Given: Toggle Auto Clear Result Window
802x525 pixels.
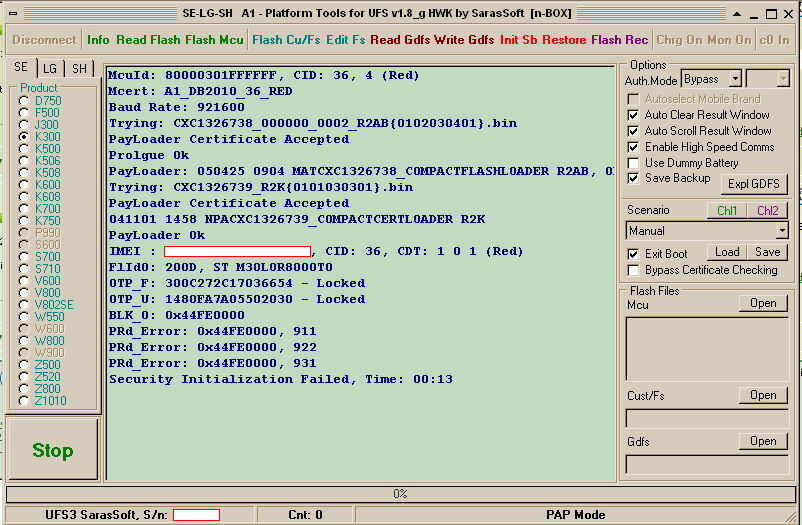Looking at the screenshot, I should click(633, 115).
